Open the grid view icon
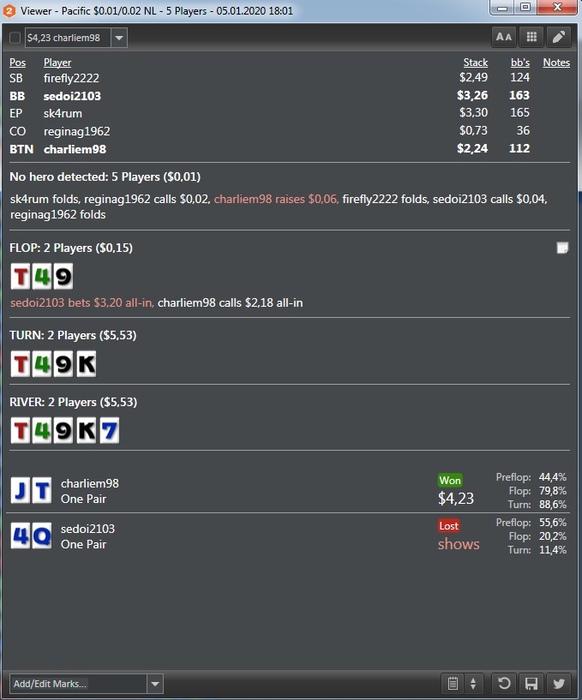582x700 pixels. 532,37
